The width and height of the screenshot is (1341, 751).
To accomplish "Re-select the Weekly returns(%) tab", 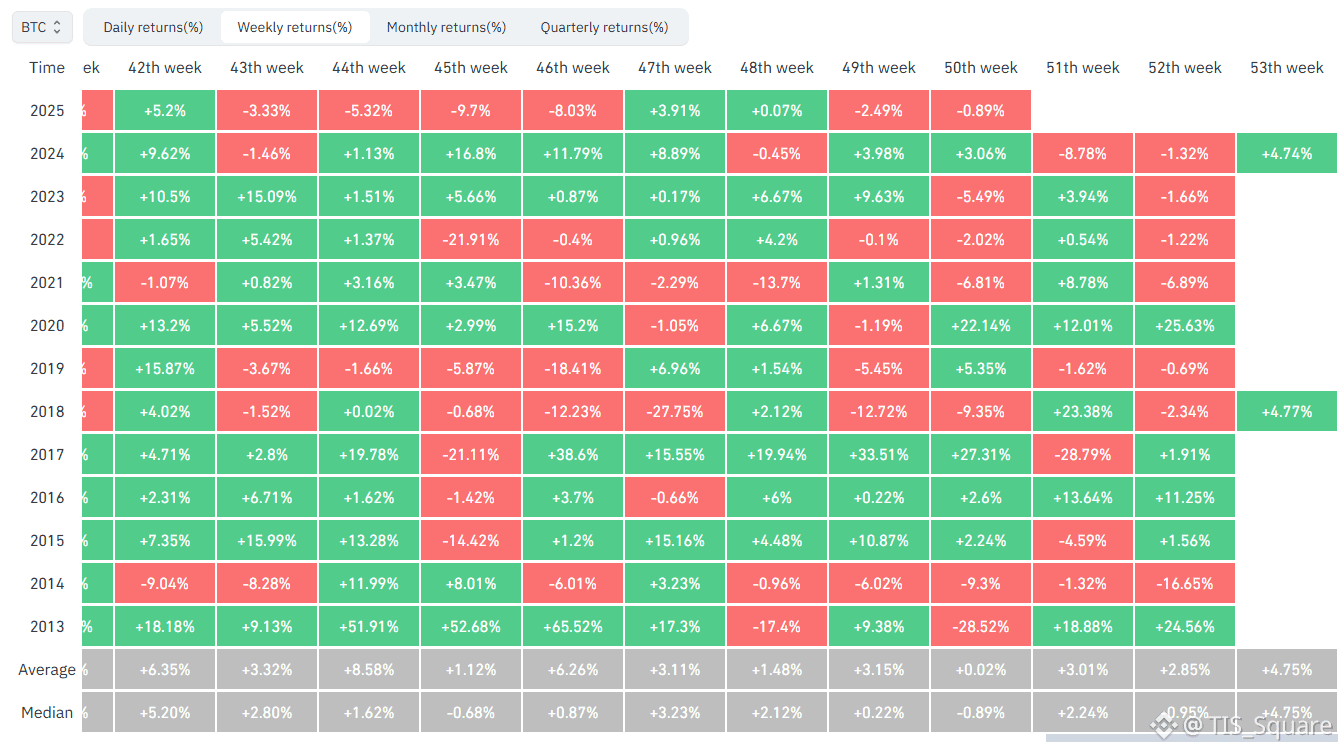I will pyautogui.click(x=295, y=27).
